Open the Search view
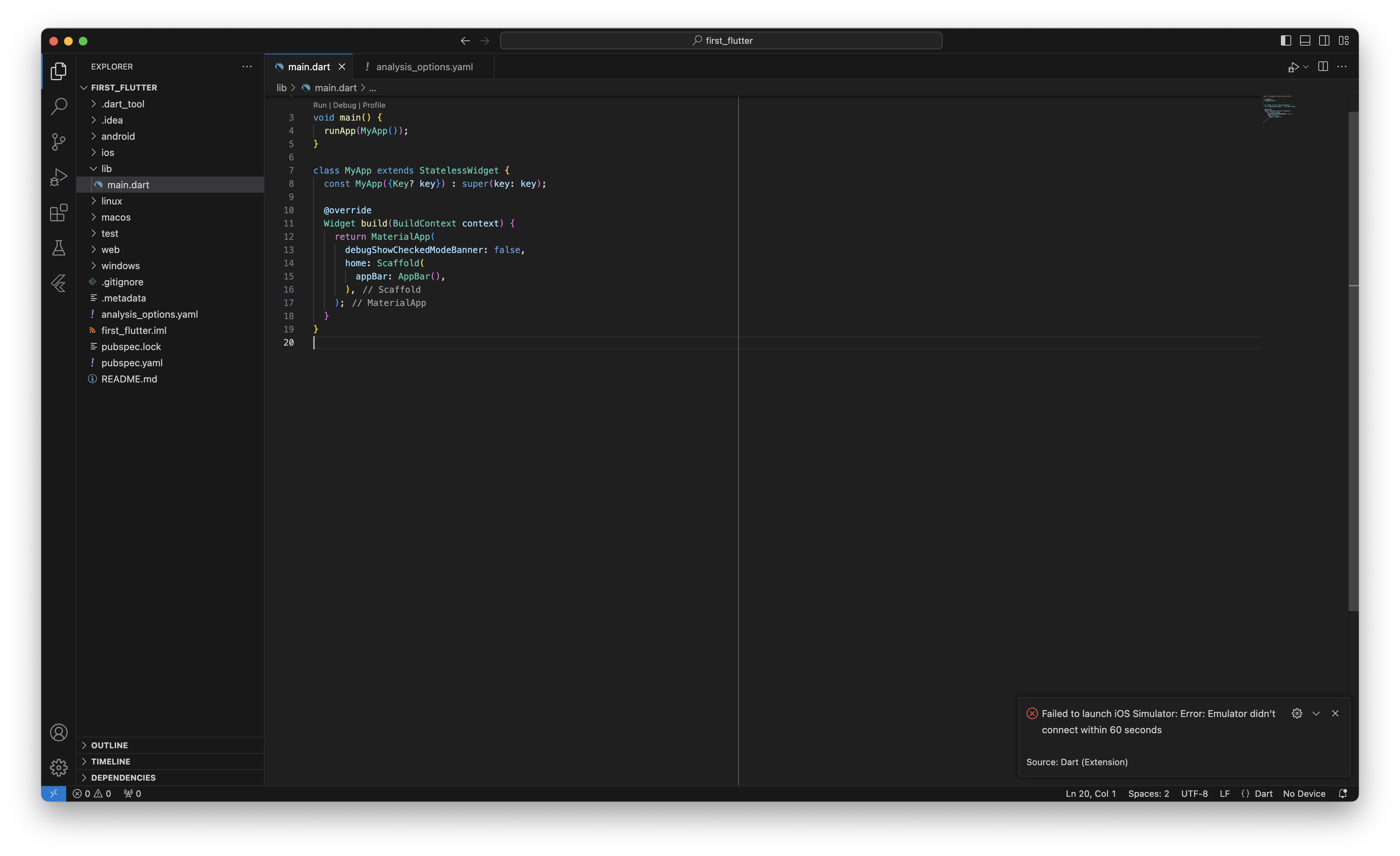 click(x=58, y=106)
